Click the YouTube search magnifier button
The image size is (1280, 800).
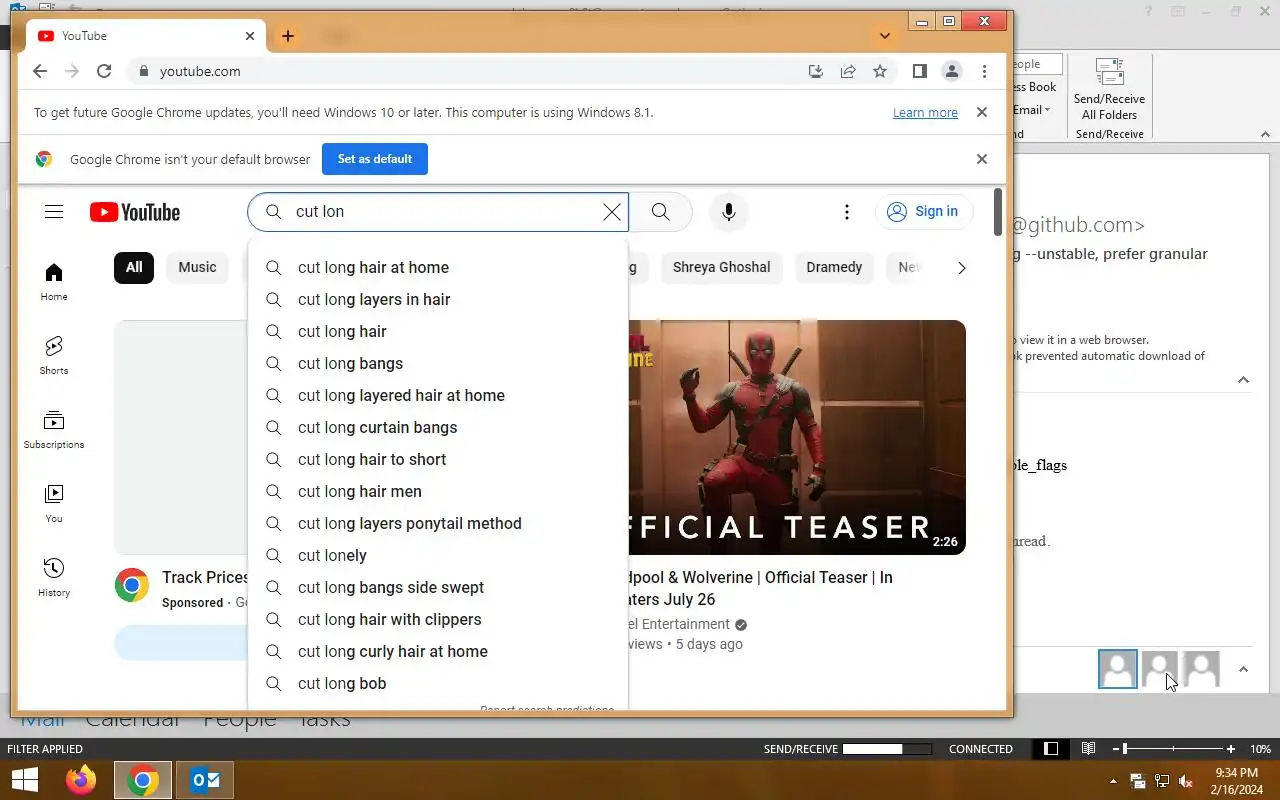[x=661, y=212]
